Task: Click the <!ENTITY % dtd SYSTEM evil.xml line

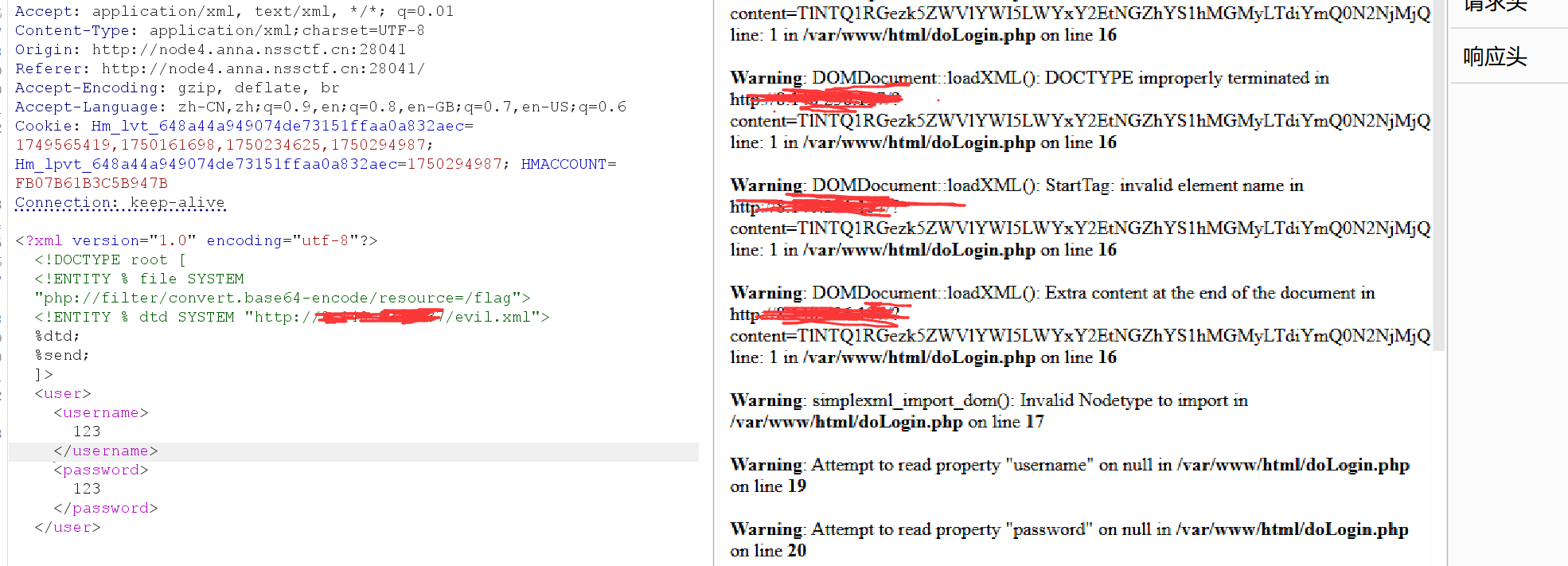Action: (292, 317)
